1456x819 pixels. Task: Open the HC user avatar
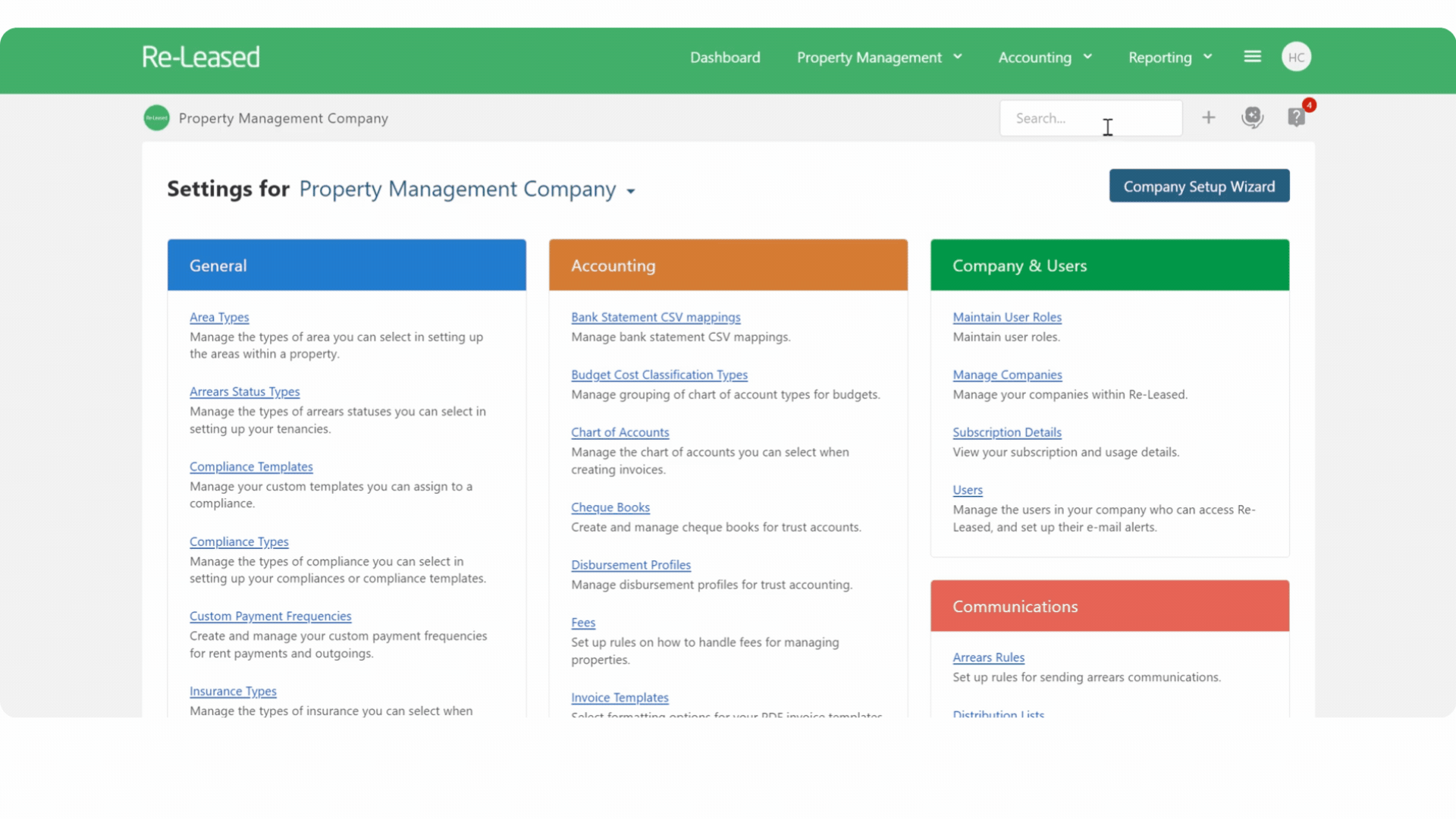1296,57
